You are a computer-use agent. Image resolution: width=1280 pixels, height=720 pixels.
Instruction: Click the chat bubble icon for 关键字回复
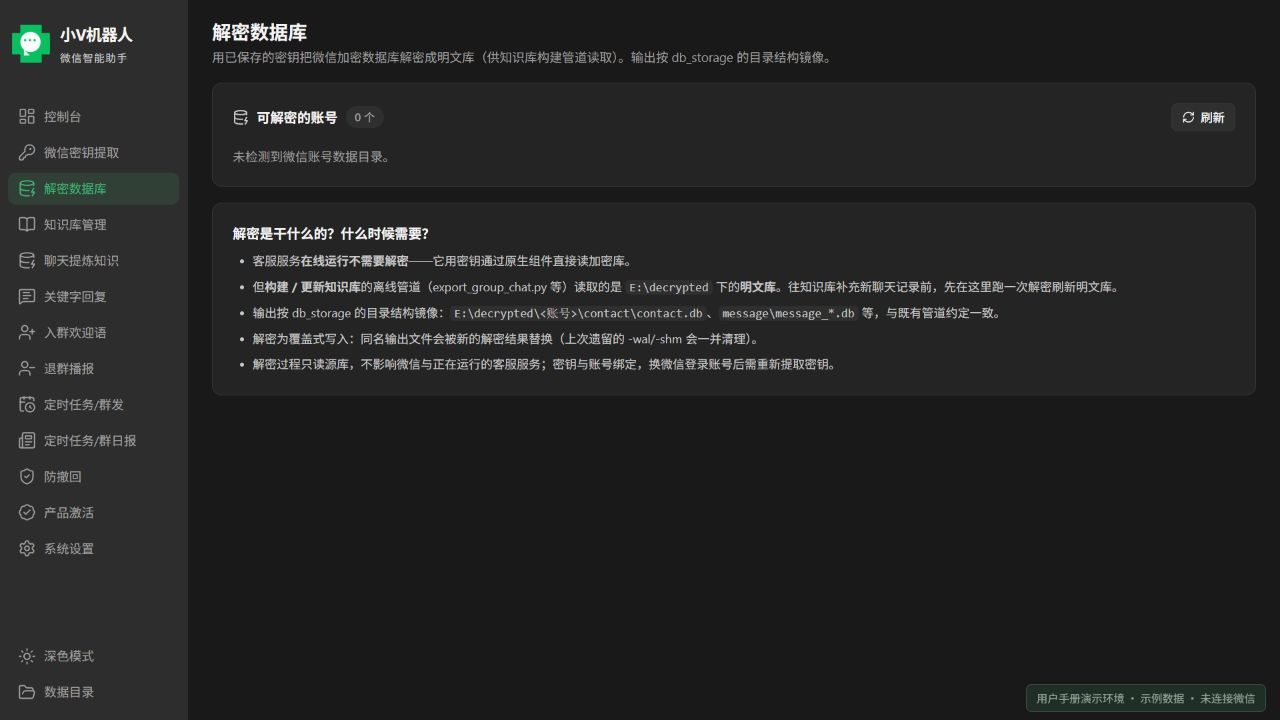pos(27,297)
